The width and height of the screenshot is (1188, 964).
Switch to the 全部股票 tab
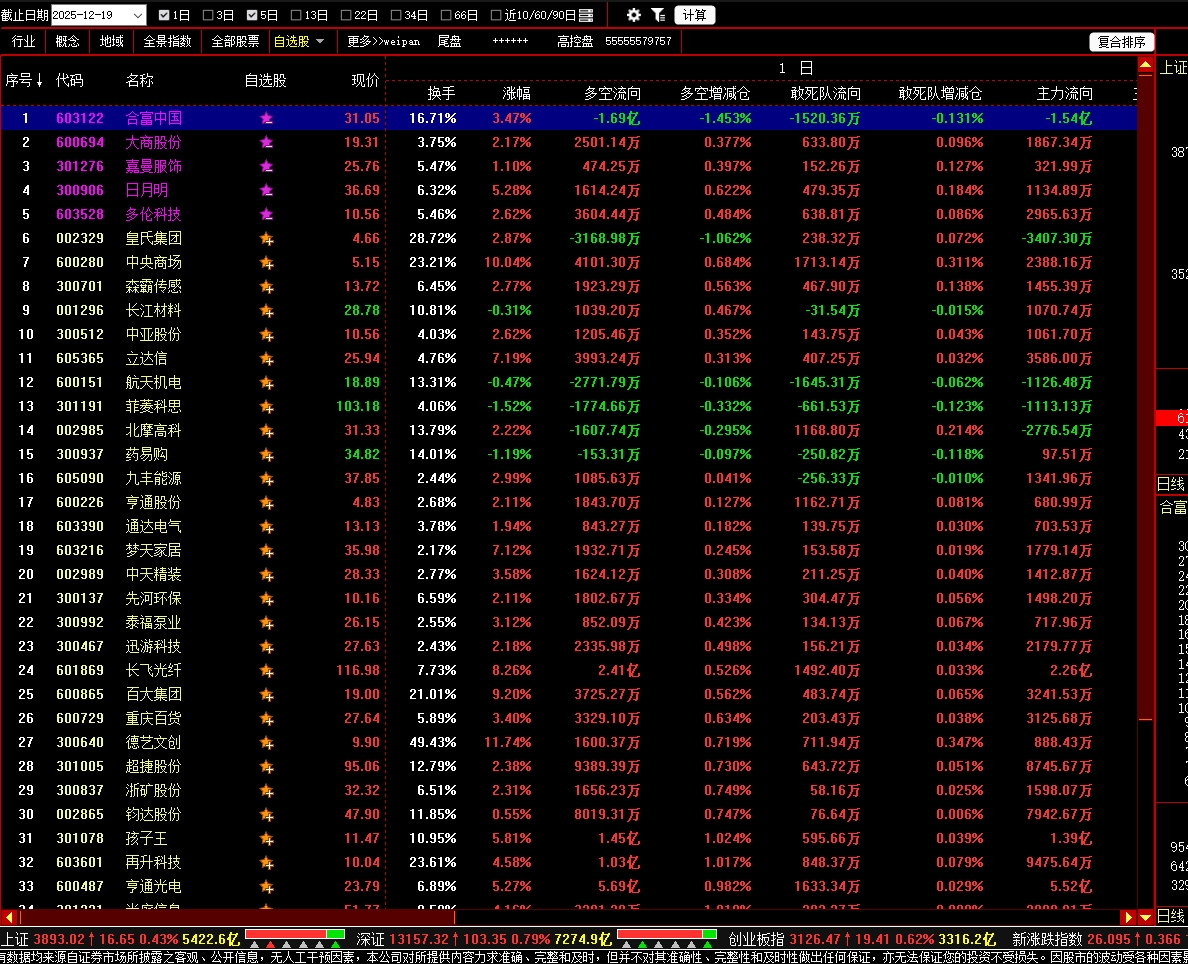pyautogui.click(x=235, y=42)
